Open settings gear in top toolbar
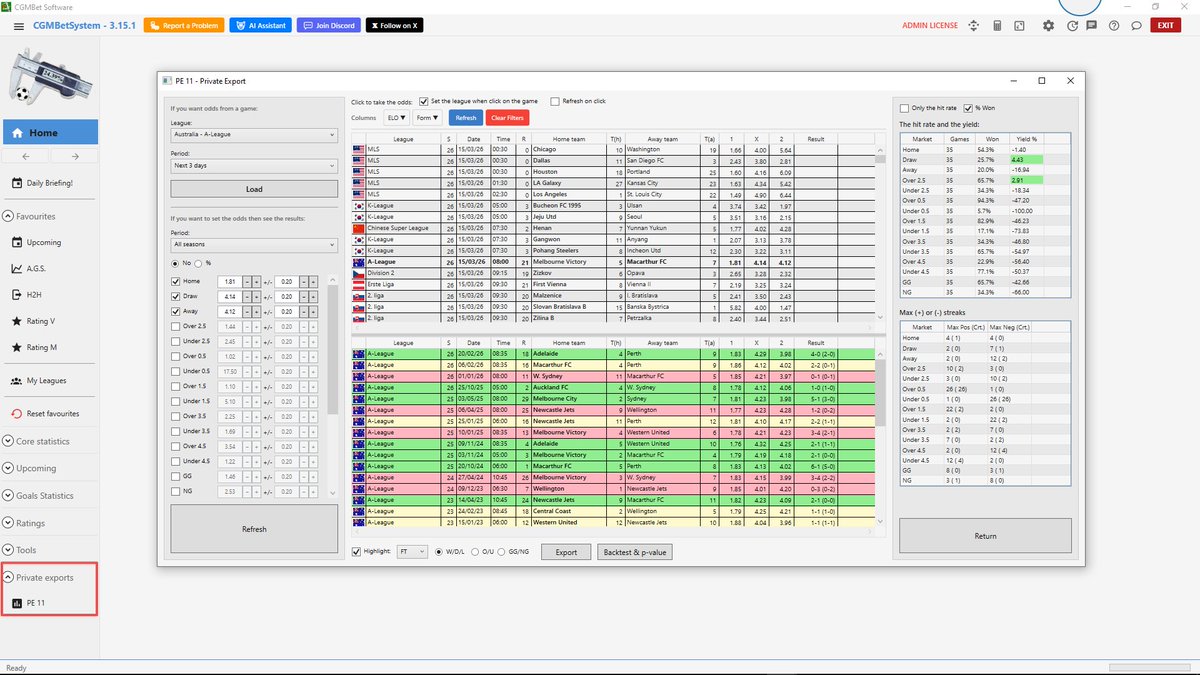This screenshot has width=1200, height=675. click(1048, 25)
